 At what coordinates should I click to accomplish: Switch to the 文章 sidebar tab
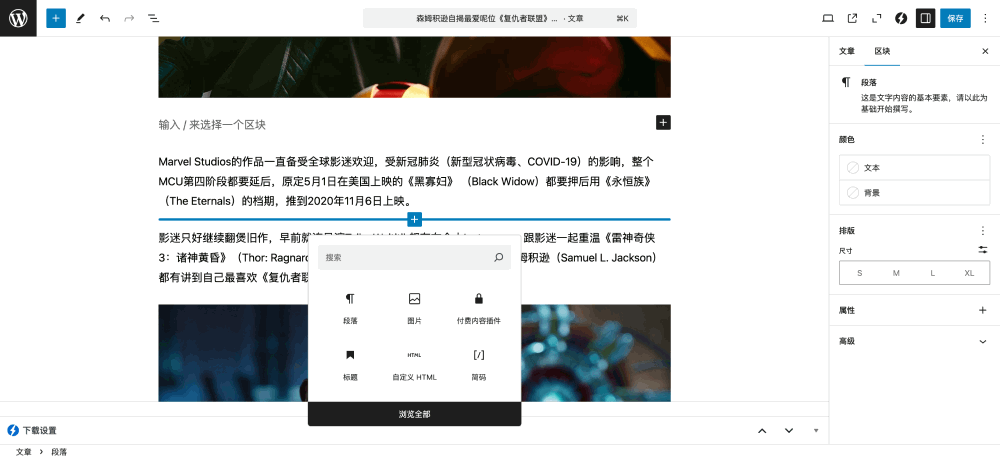846,51
